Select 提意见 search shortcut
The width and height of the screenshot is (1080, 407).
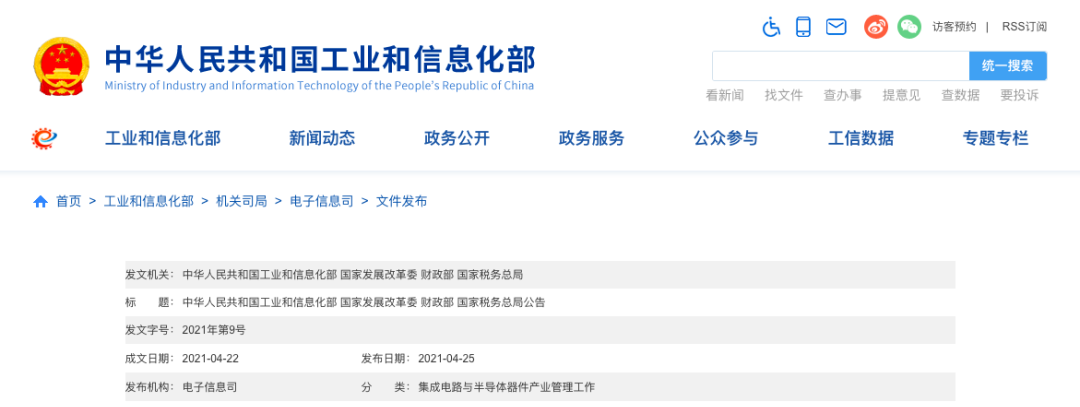click(902, 96)
